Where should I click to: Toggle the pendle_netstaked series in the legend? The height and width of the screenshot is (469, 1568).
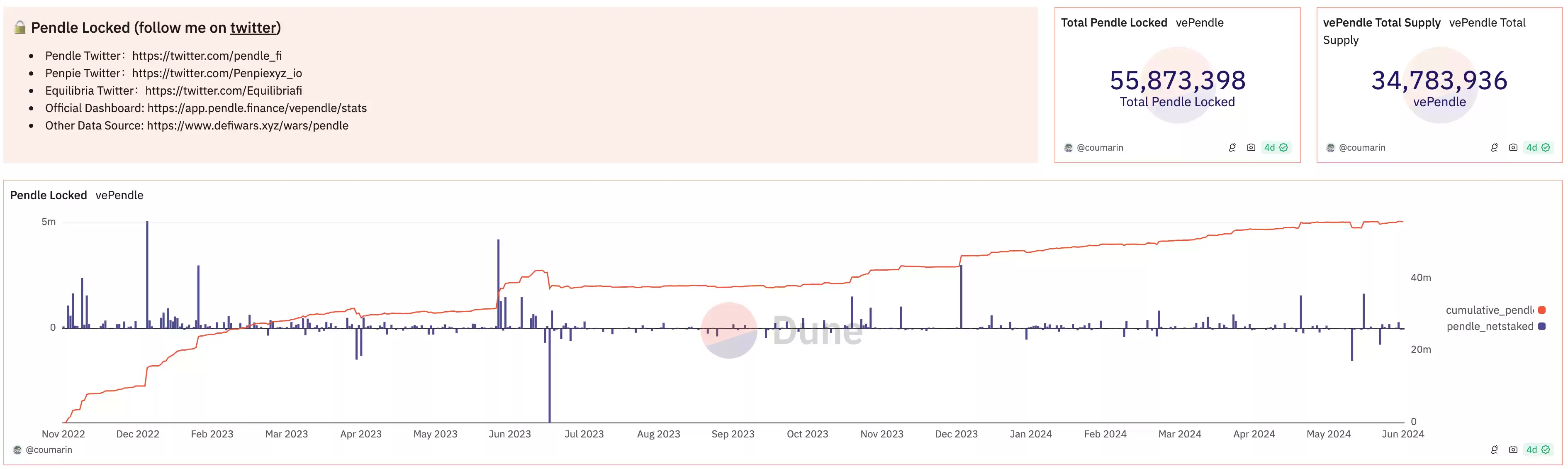pyautogui.click(x=1495, y=327)
